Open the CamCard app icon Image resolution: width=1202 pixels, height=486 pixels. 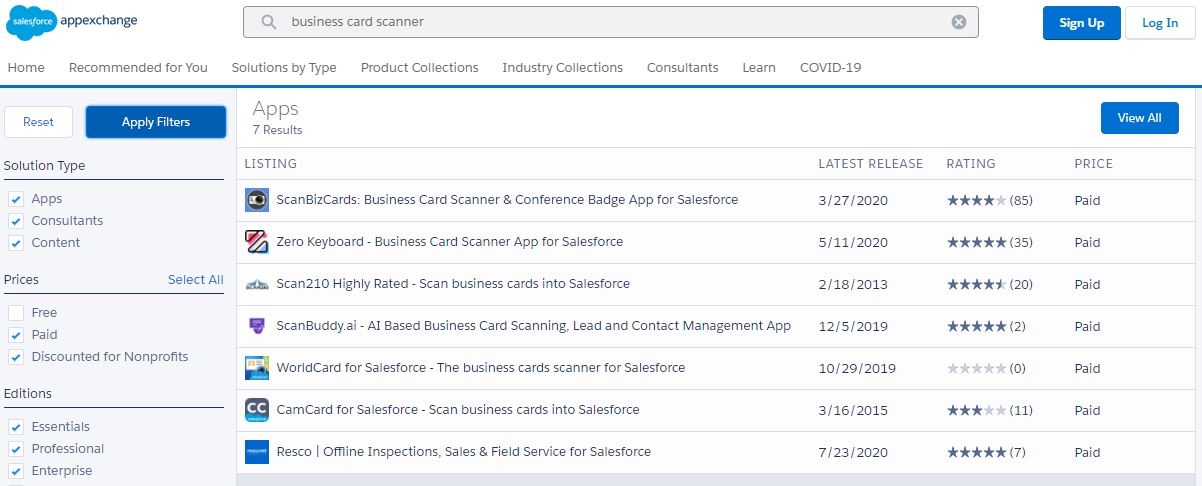(x=257, y=410)
